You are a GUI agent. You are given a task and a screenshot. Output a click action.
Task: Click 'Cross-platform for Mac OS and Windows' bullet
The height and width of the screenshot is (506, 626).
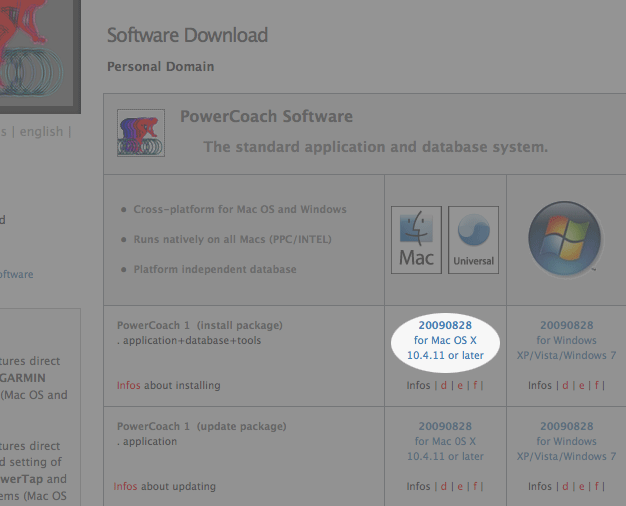click(240, 209)
